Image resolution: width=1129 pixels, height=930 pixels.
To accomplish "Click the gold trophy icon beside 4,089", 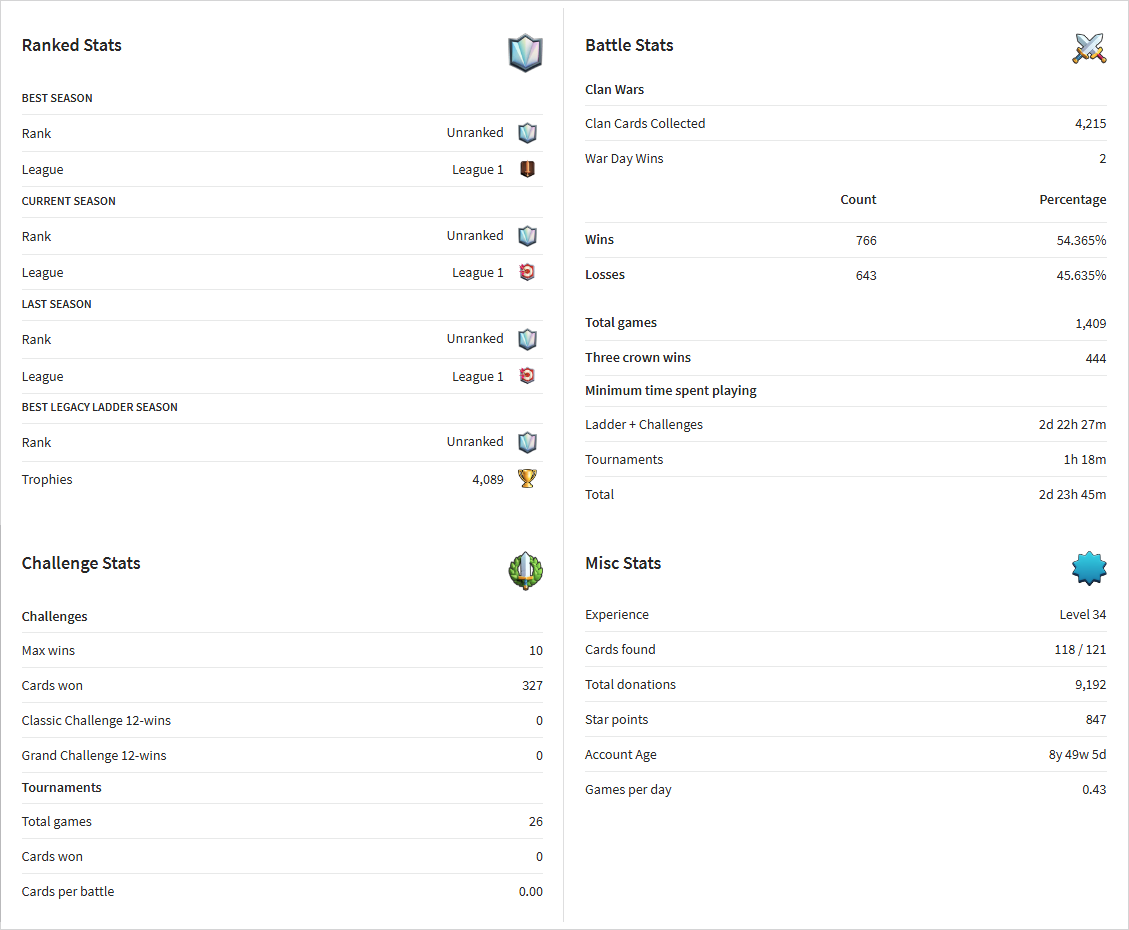I will [x=528, y=479].
